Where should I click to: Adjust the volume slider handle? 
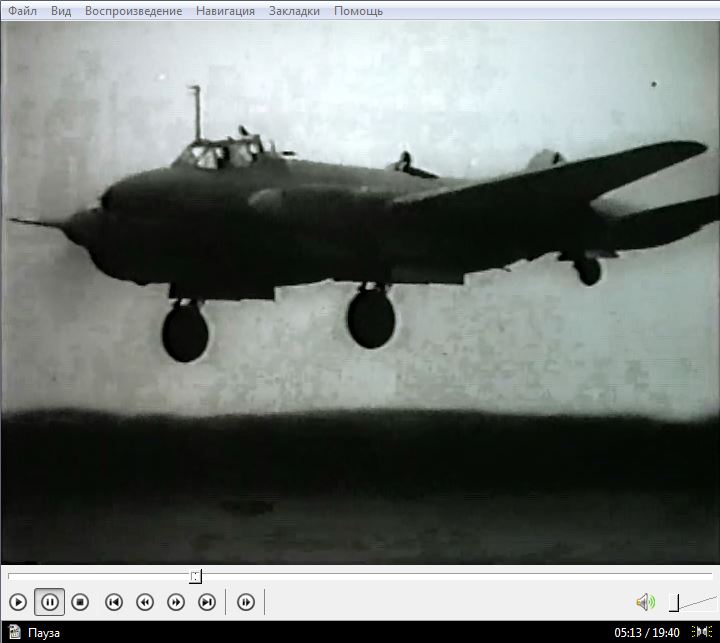tap(674, 603)
